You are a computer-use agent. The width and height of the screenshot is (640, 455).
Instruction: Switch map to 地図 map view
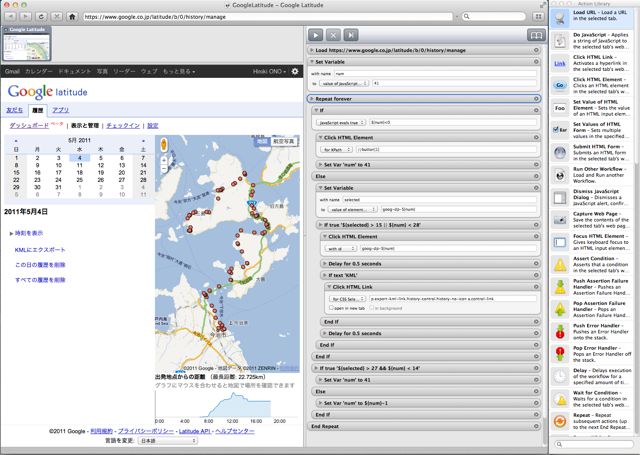[262, 141]
